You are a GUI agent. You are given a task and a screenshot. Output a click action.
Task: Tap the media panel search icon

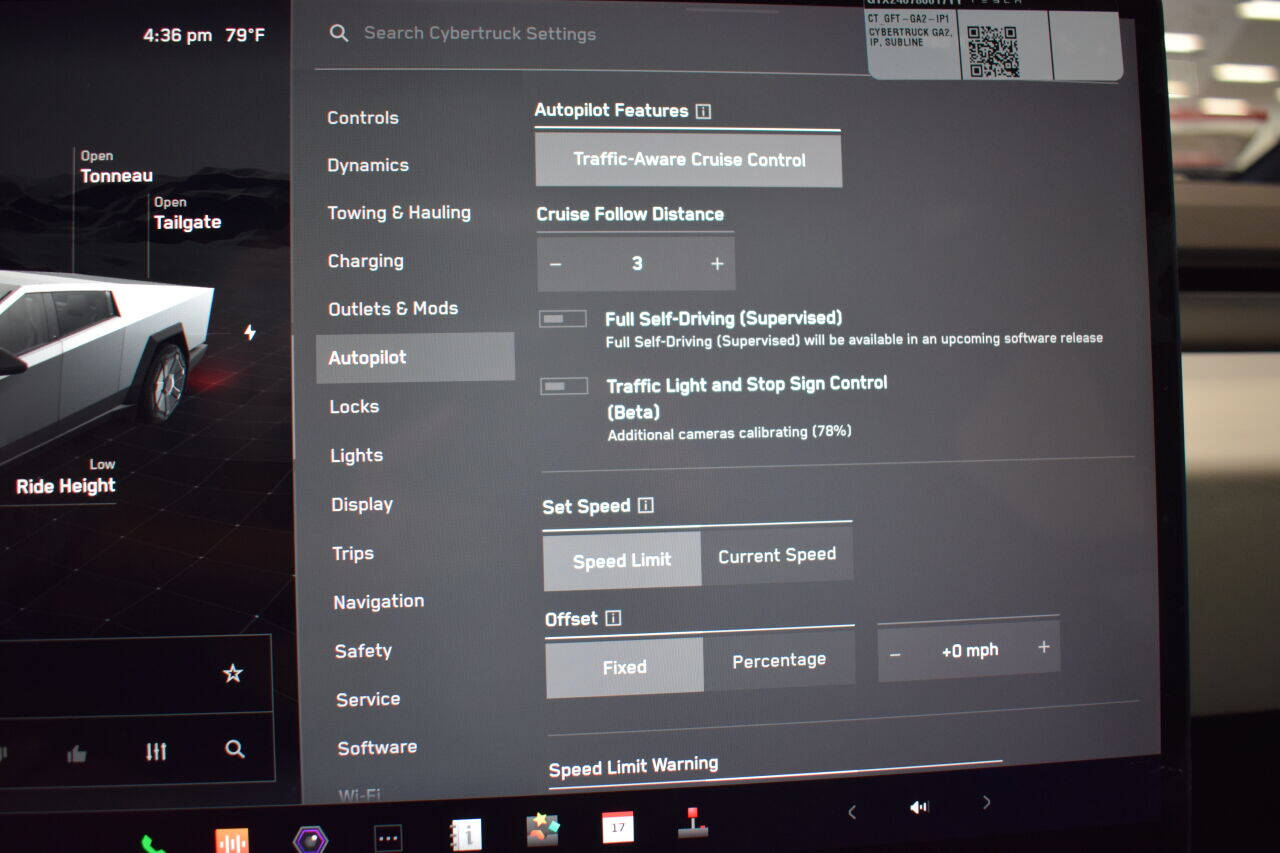click(x=235, y=748)
